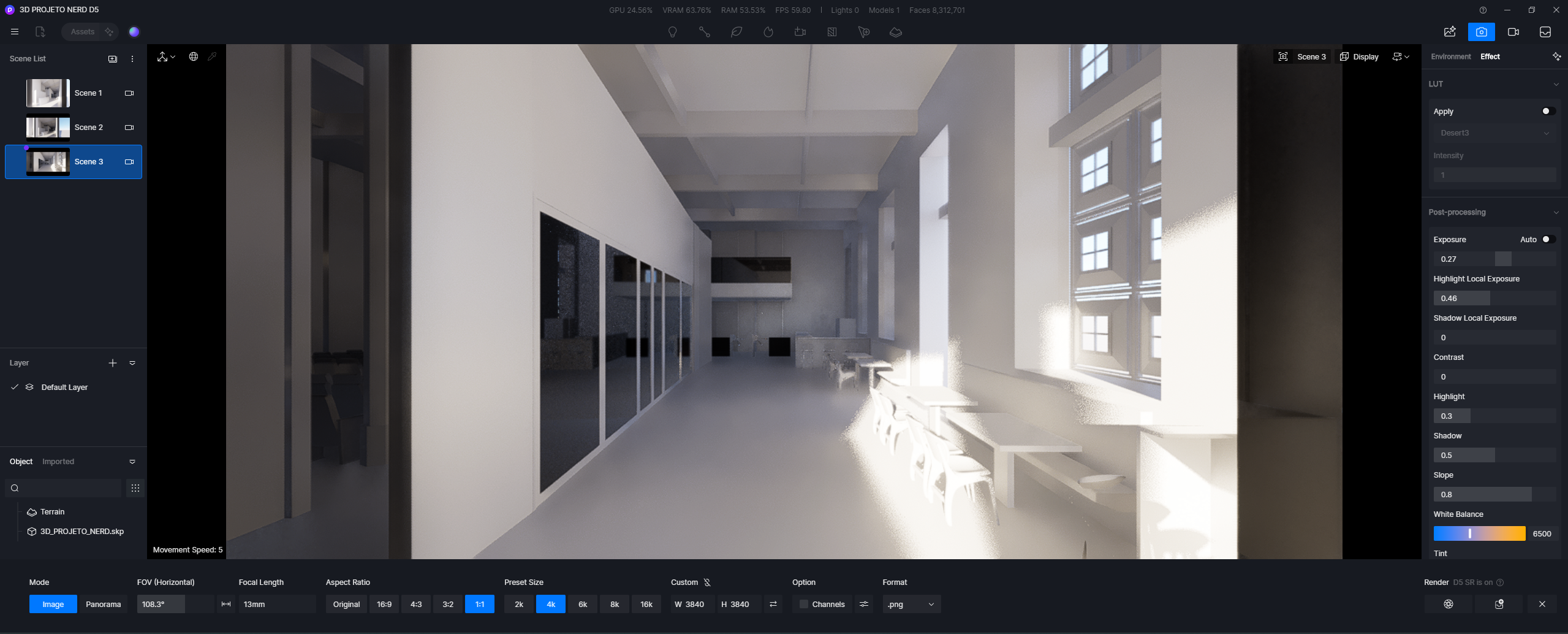Collapse the Post-processing section
This screenshot has height=634, width=1568.
pos(1556,212)
